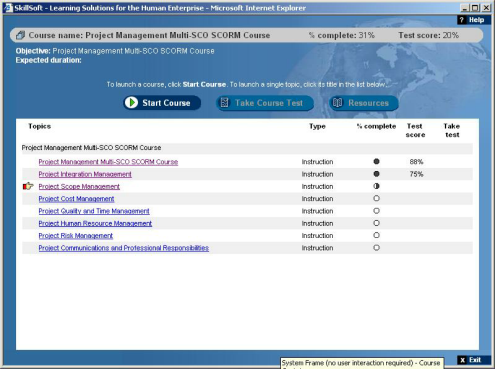Click the 88% test score value
This screenshot has width=495, height=369.
click(416, 162)
